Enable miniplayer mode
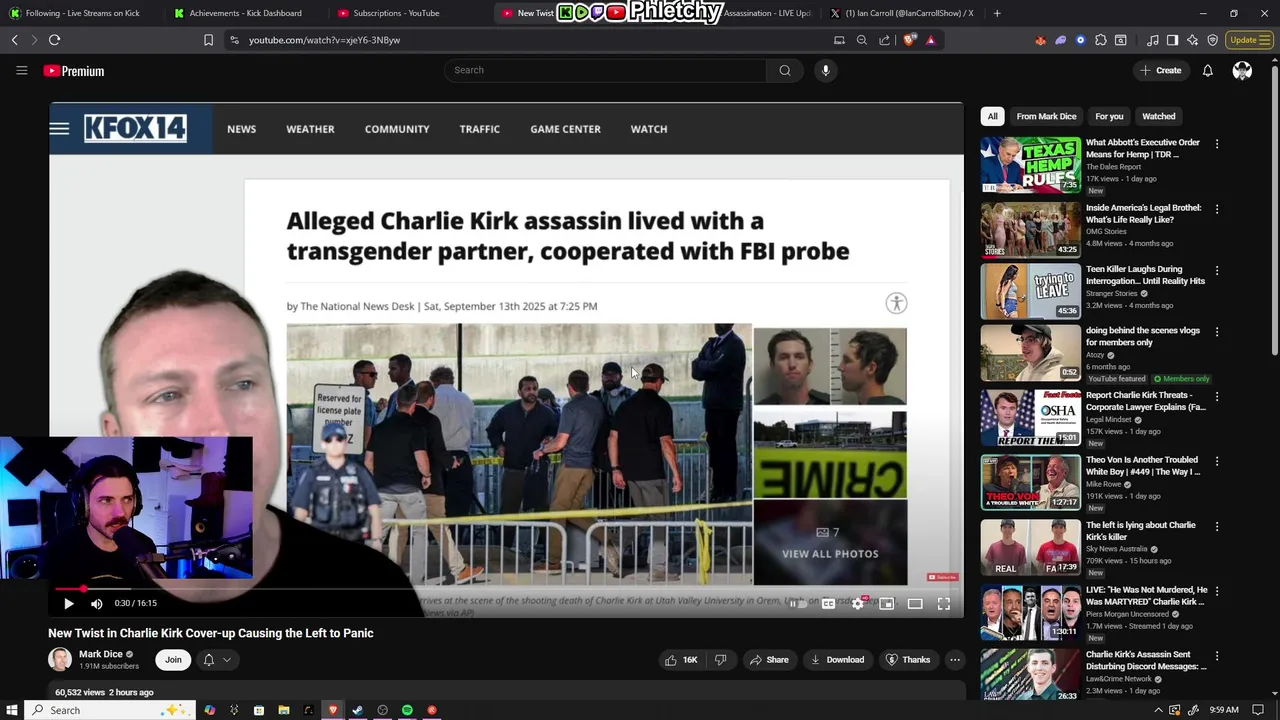1280x720 pixels. [886, 604]
